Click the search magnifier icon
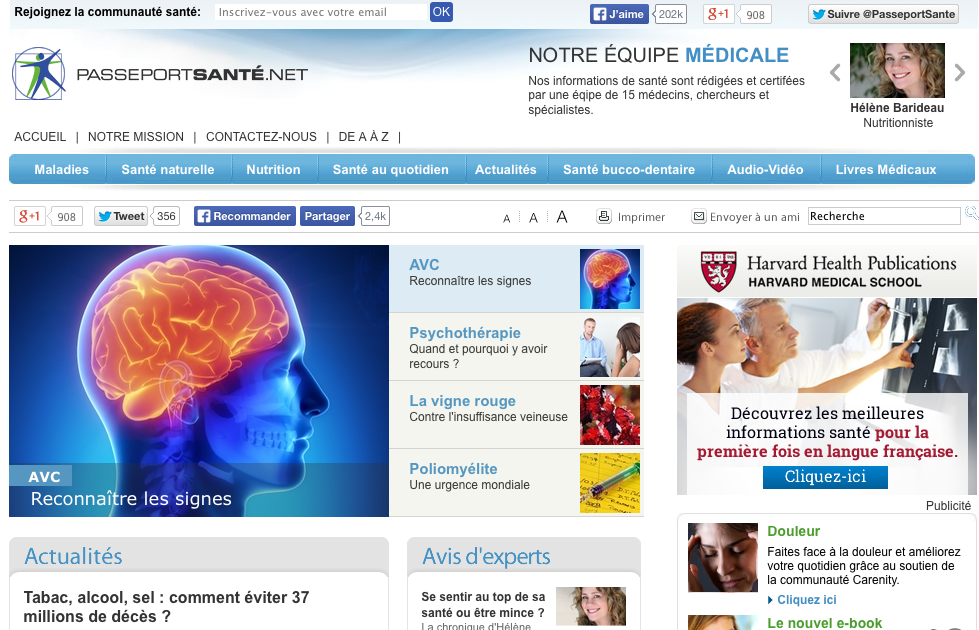This screenshot has width=979, height=630. click(970, 214)
